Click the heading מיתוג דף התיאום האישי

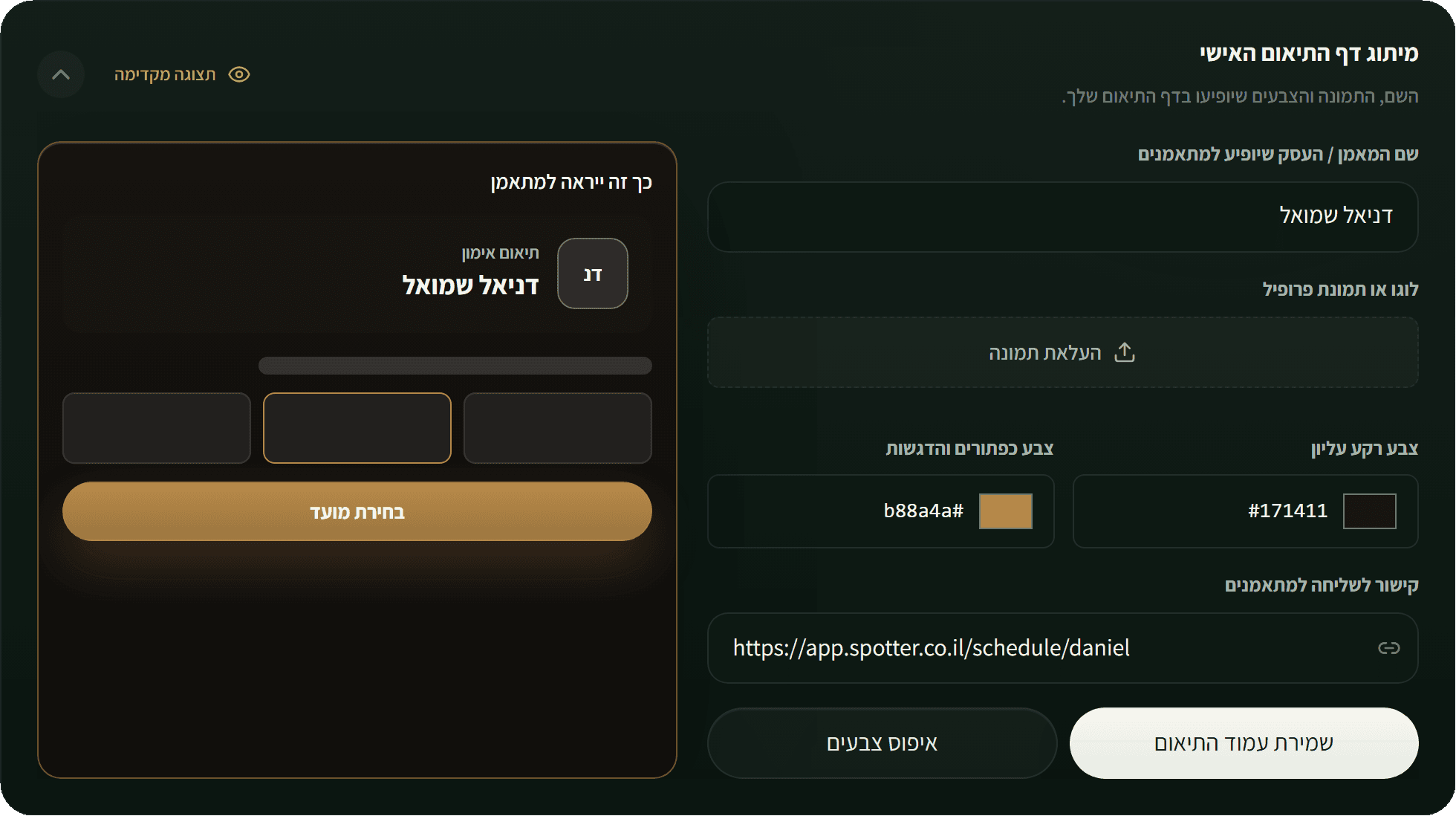coord(1309,54)
